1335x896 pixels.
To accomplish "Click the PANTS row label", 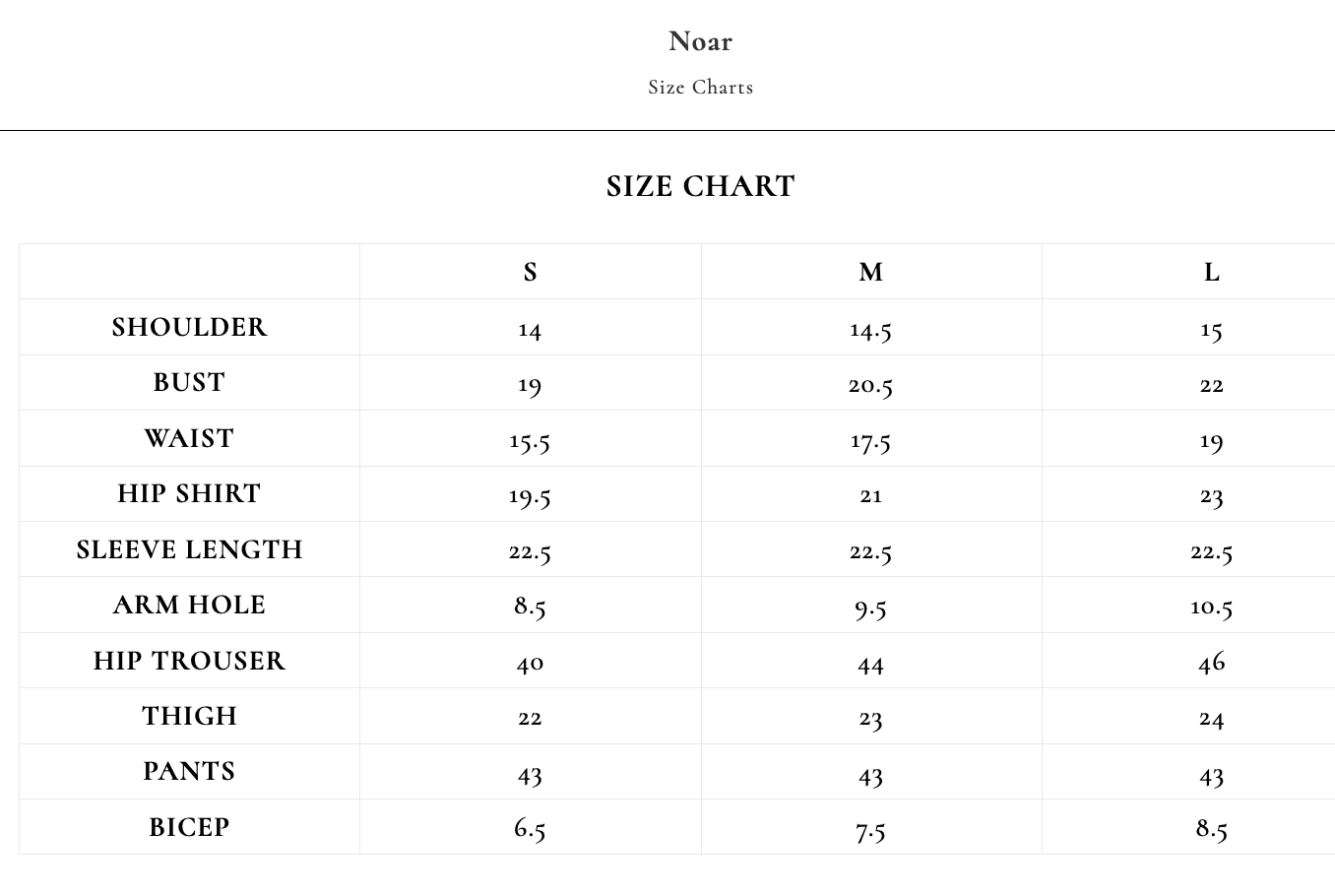I will [x=189, y=771].
